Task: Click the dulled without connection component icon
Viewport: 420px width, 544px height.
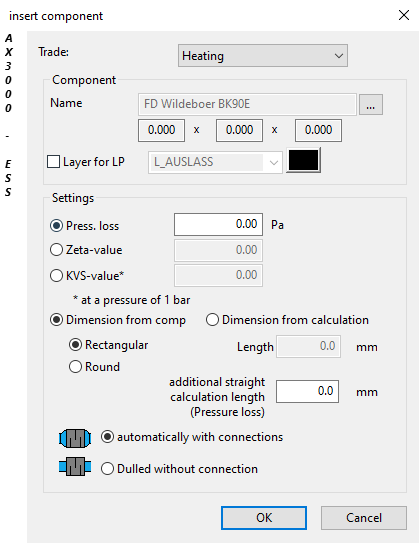Action: point(75,466)
